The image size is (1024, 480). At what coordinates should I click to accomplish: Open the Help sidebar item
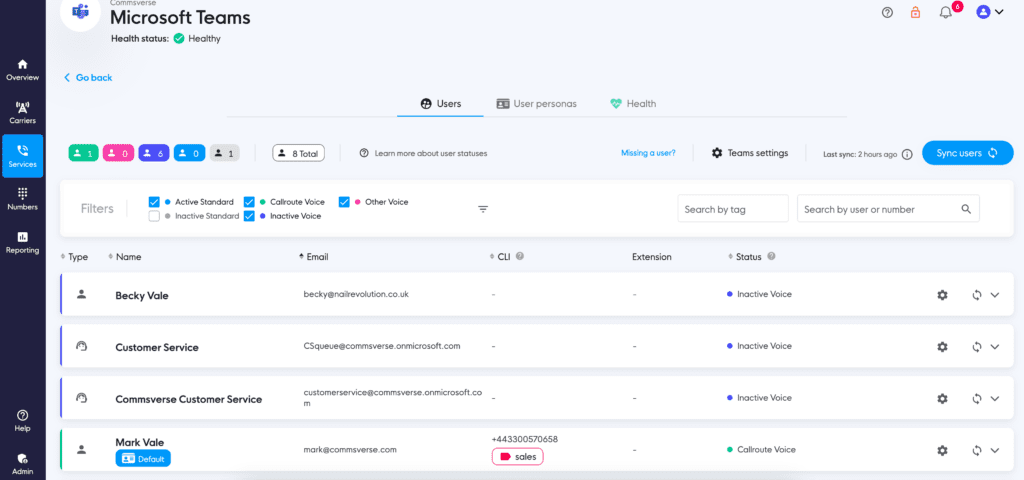(23, 421)
